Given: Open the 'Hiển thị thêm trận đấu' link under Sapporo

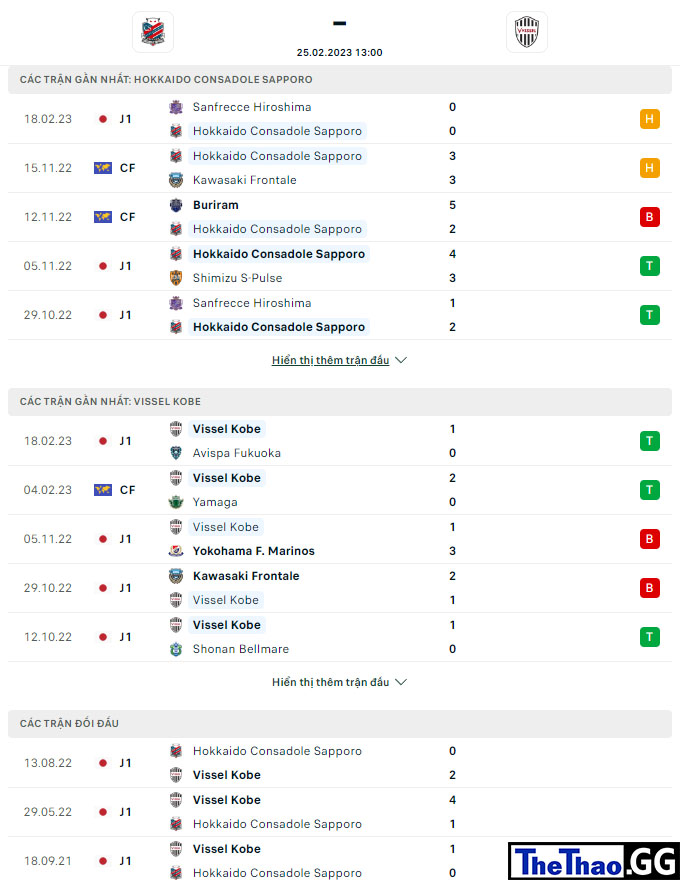Looking at the screenshot, I should pyautogui.click(x=330, y=360).
